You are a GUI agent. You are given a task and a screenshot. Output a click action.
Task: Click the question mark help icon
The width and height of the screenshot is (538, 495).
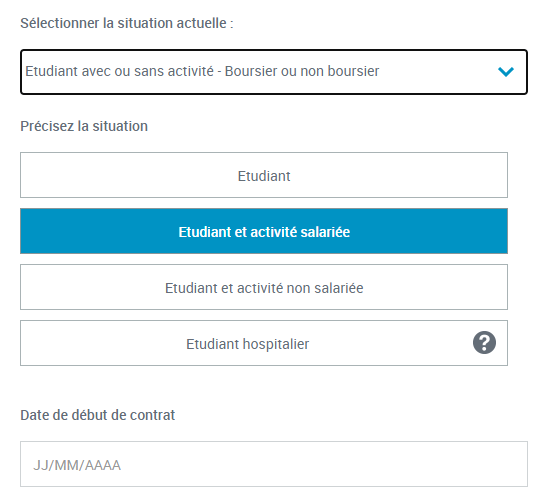click(x=484, y=342)
